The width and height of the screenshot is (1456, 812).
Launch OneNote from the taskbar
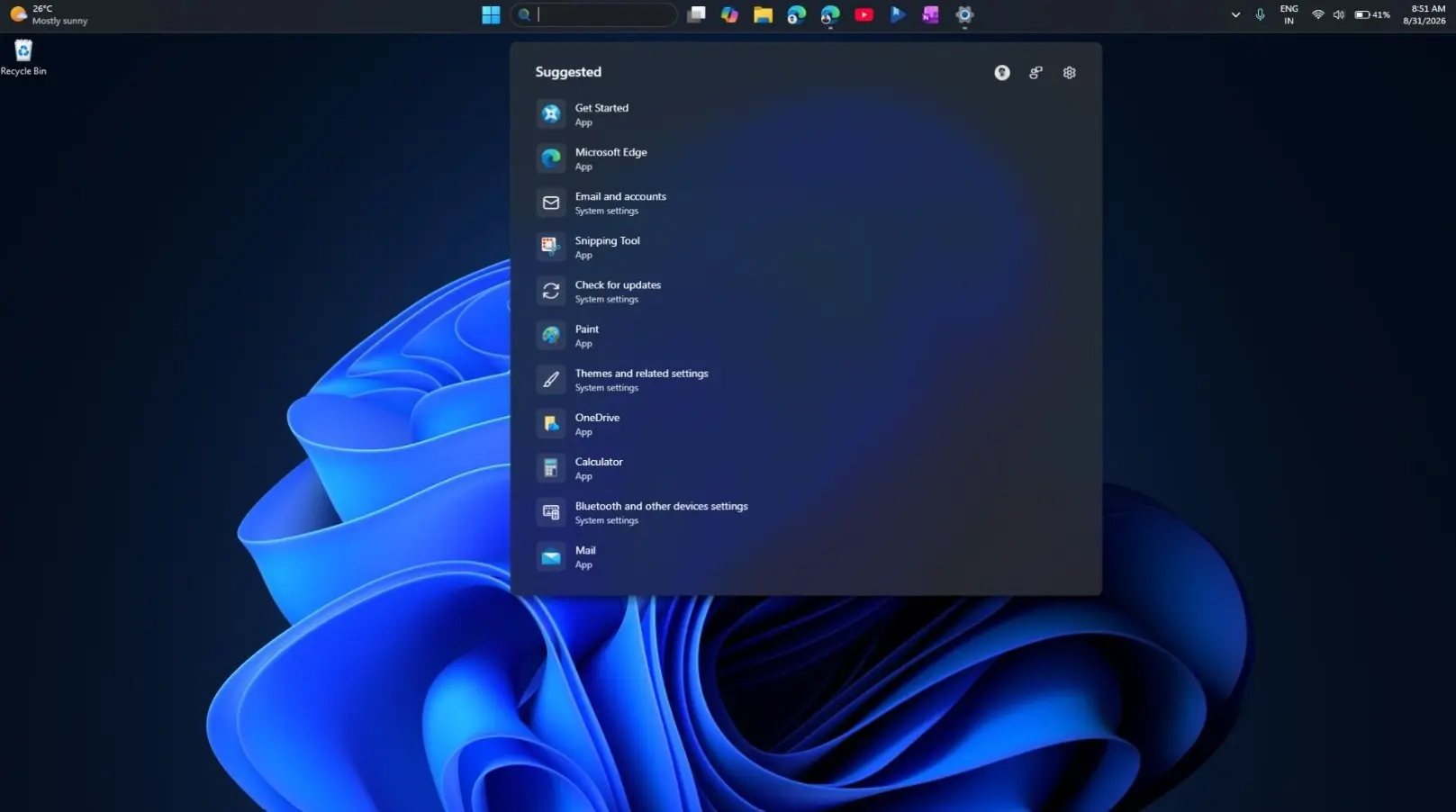pos(931,14)
